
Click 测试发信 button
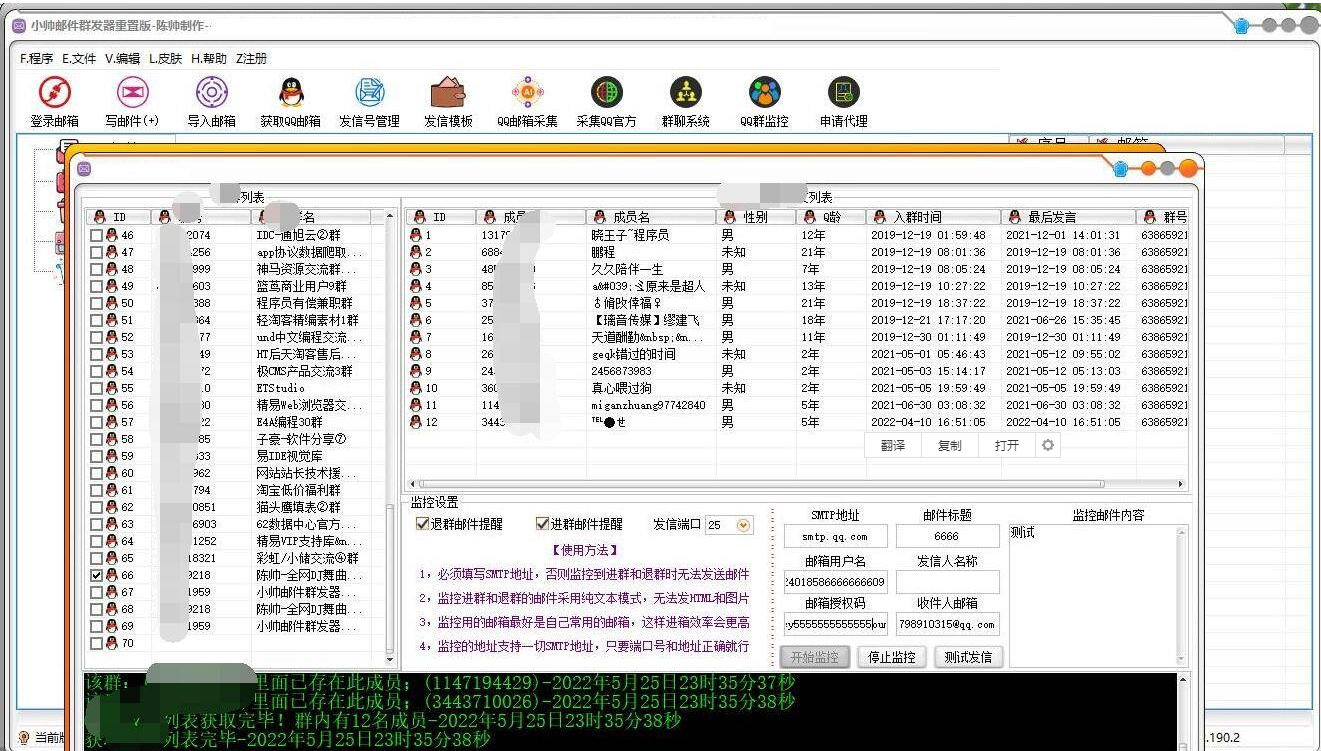[969, 657]
